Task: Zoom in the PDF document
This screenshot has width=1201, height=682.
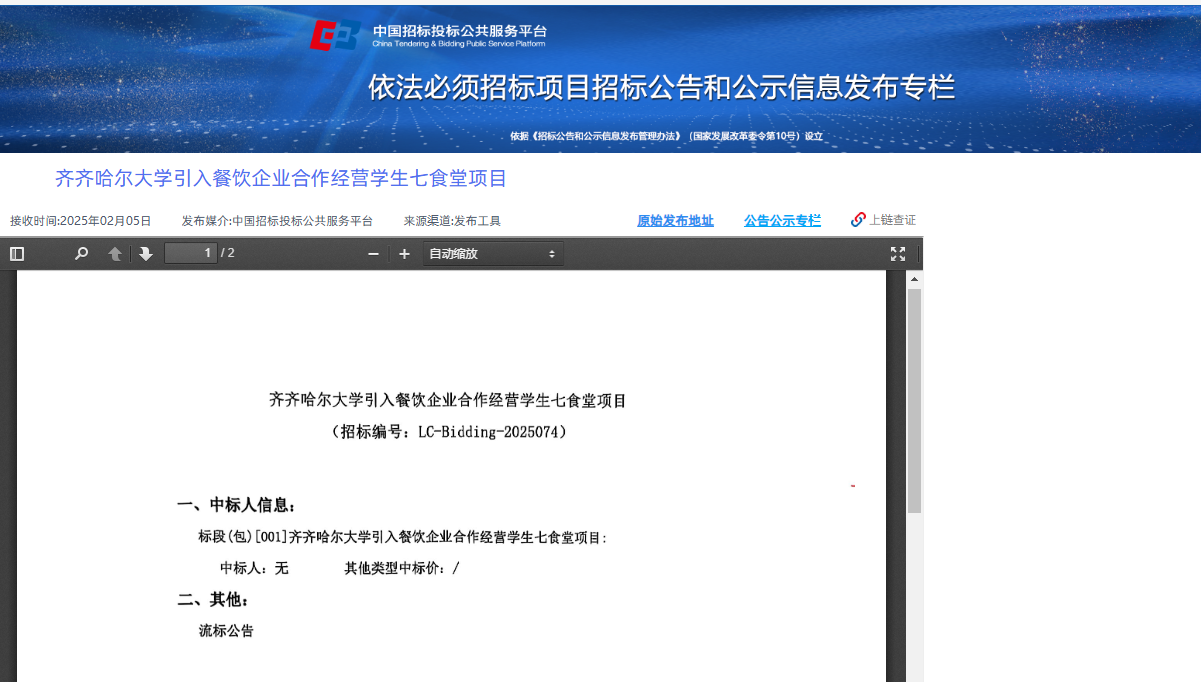Action: coord(404,254)
